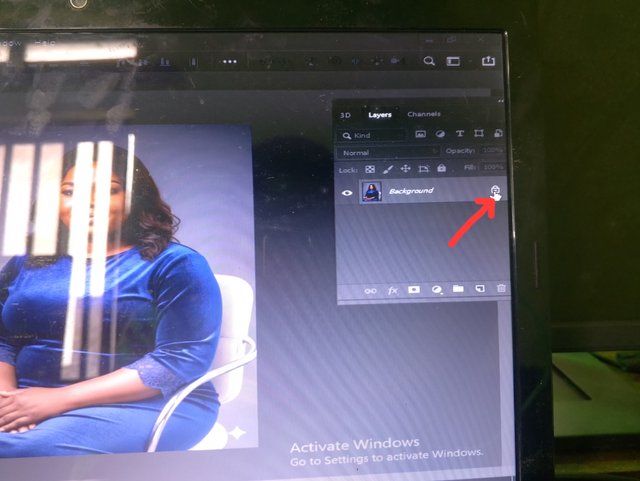Toggle prevent artboard auto-nesting lock
640x481 pixels.
(x=424, y=169)
